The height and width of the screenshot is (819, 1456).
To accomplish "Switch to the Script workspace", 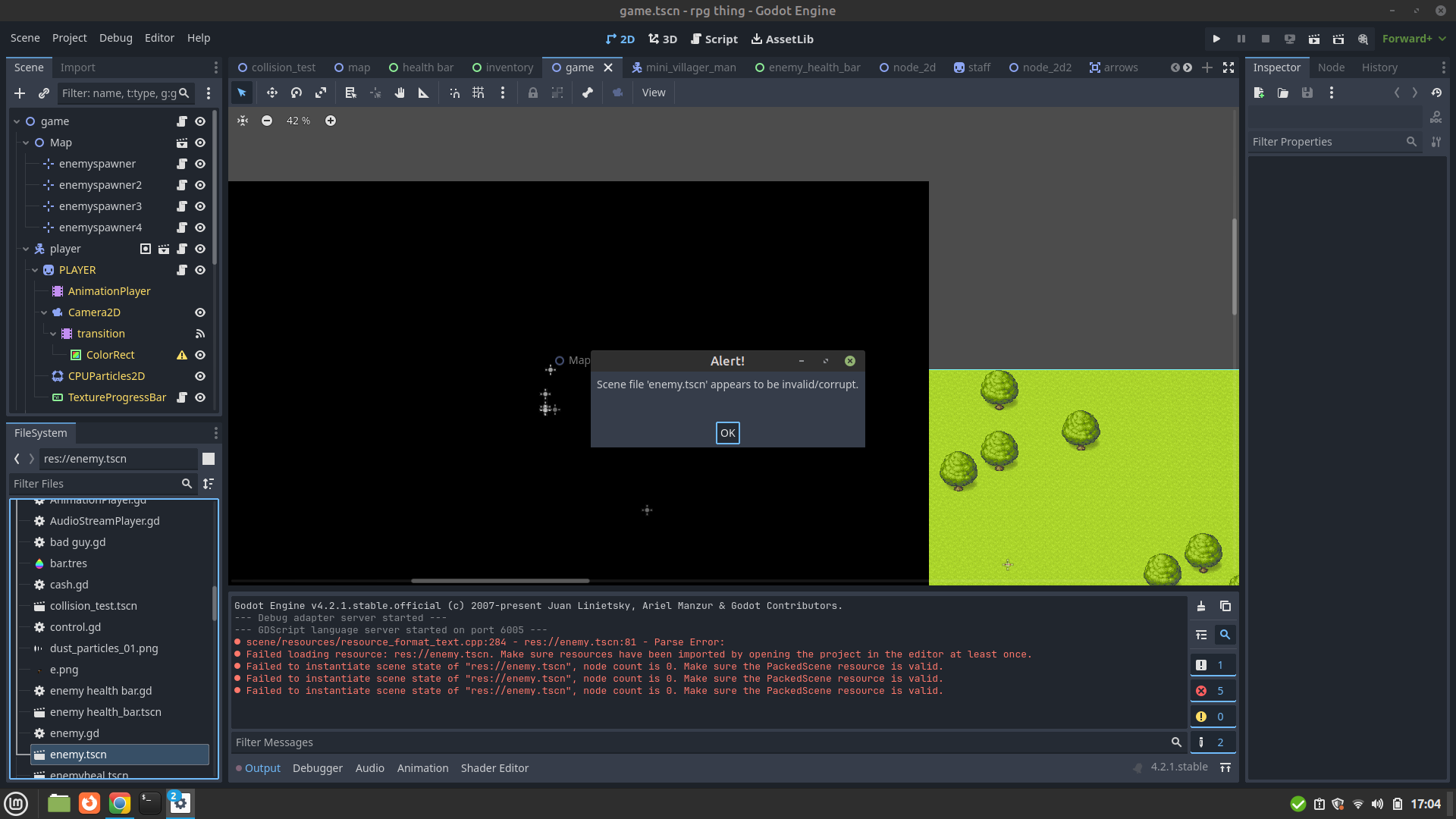I will click(714, 39).
